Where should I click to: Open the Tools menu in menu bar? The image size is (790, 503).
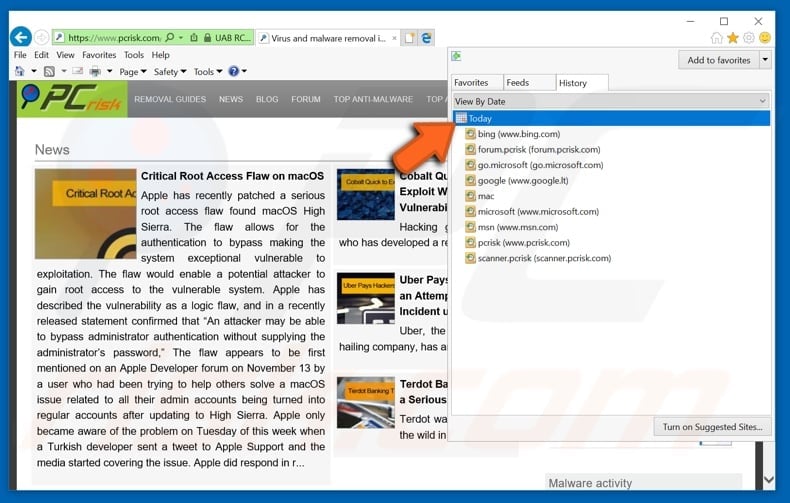point(134,55)
